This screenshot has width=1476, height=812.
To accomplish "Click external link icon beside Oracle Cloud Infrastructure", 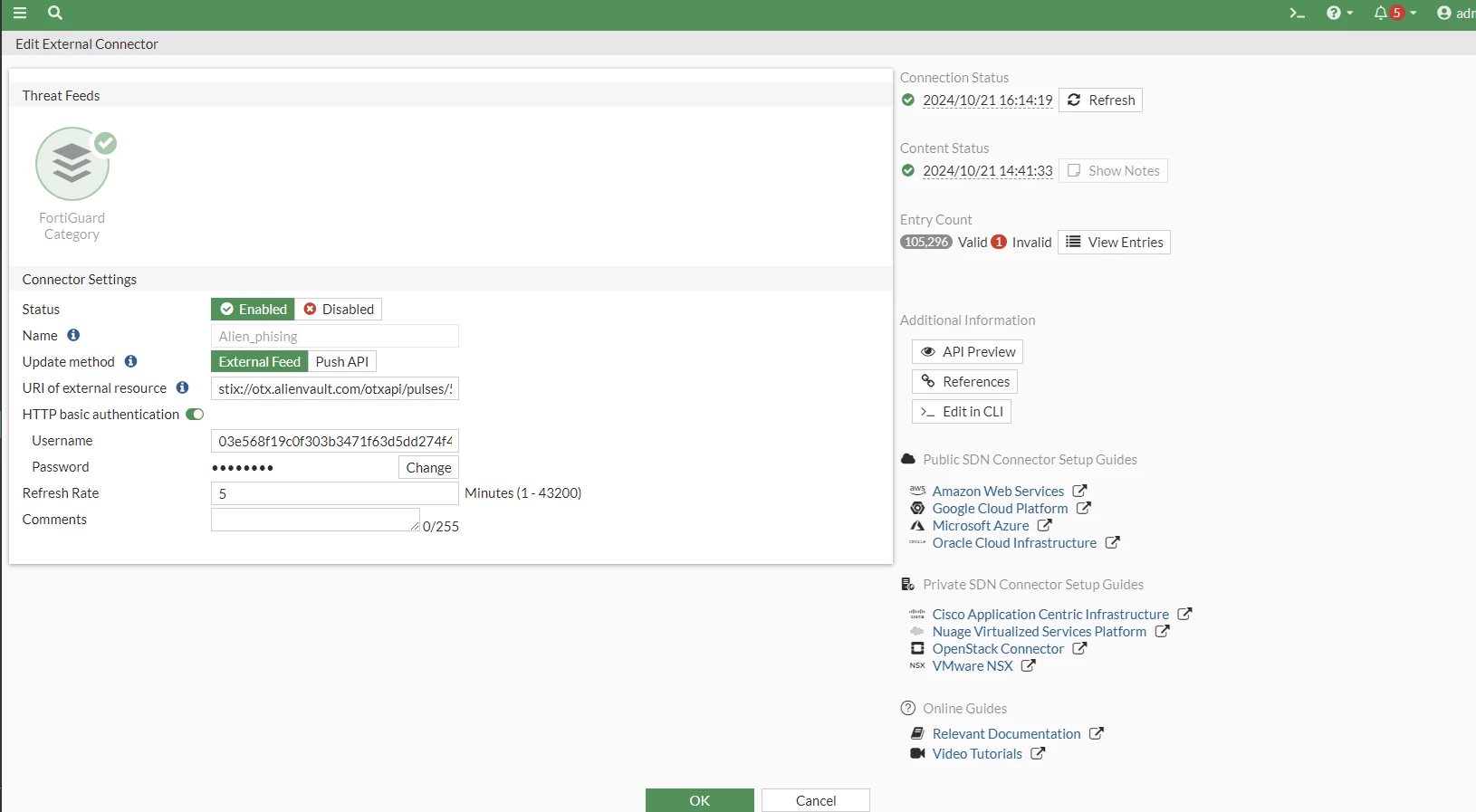I will click(1113, 542).
